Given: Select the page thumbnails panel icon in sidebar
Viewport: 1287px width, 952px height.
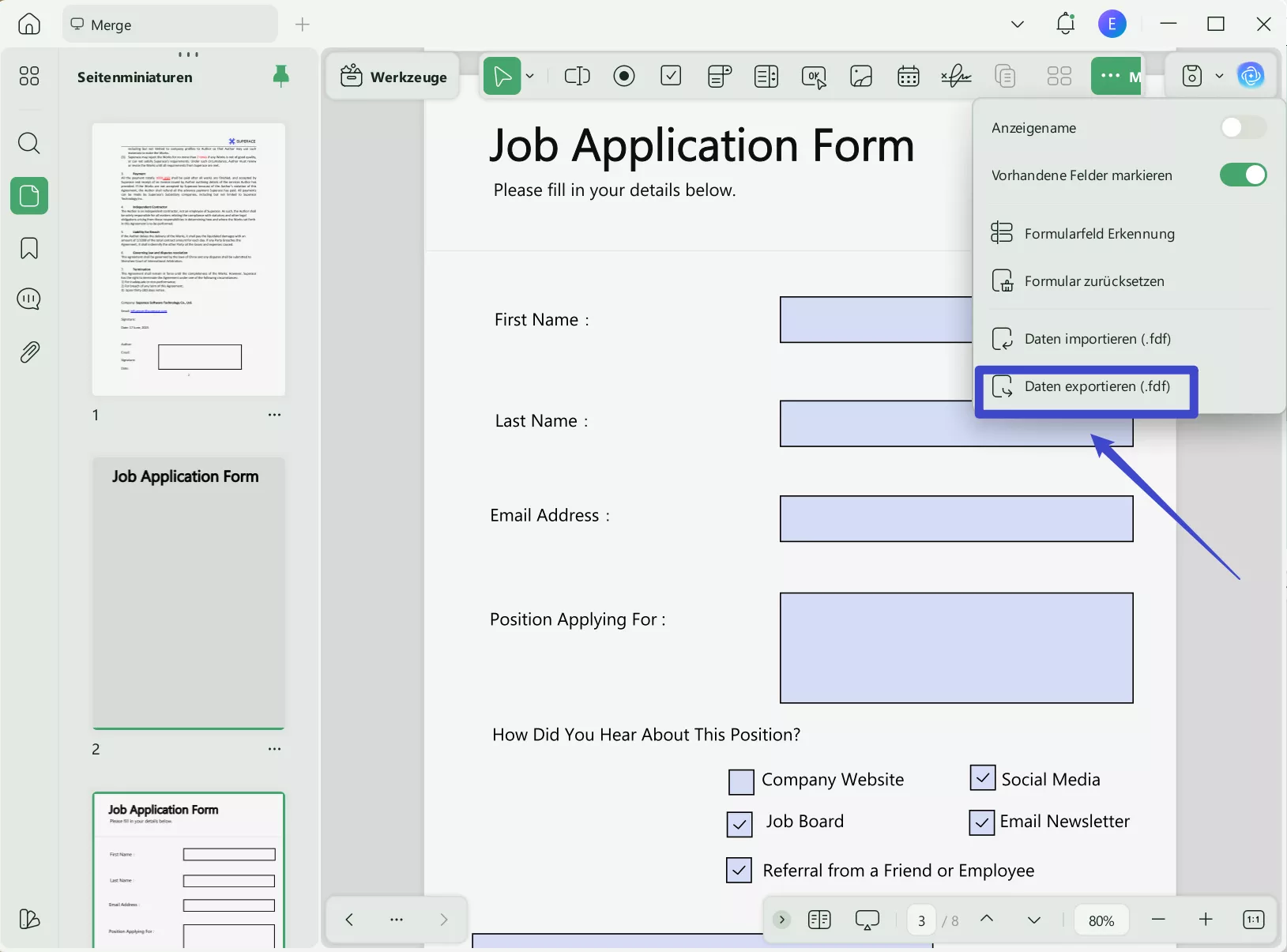Looking at the screenshot, I should point(29,195).
